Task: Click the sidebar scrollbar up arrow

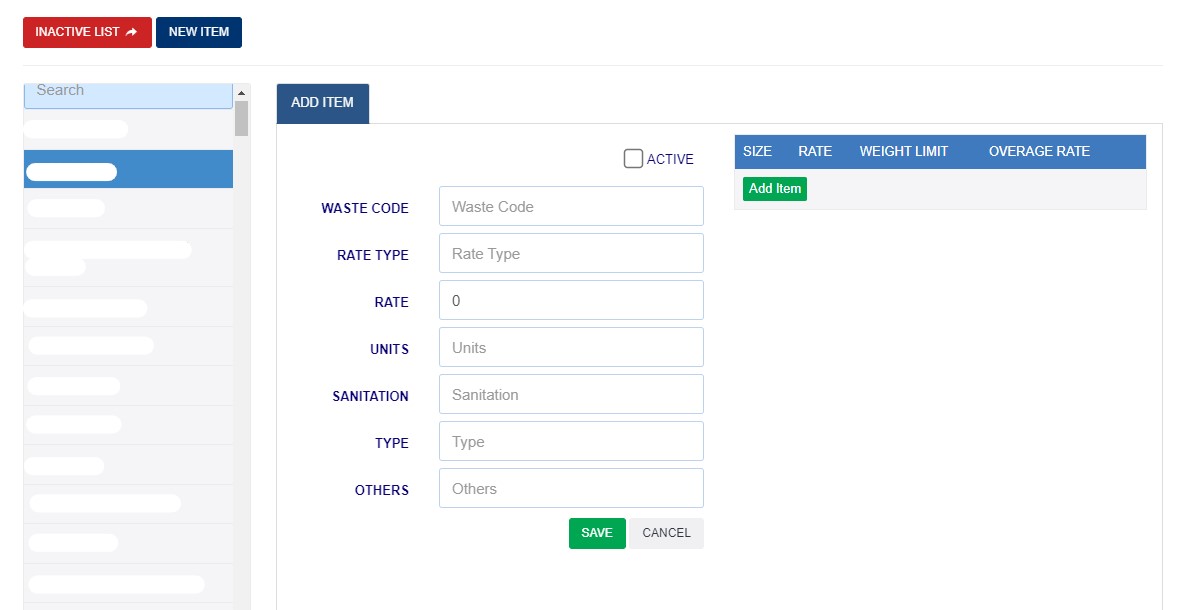Action: tap(241, 93)
